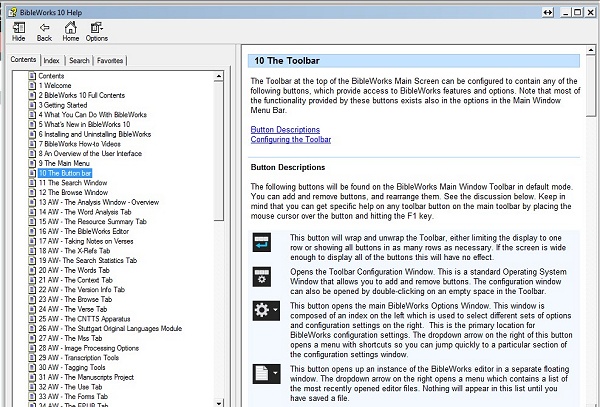Follow the Button Descriptions link

click(285, 130)
